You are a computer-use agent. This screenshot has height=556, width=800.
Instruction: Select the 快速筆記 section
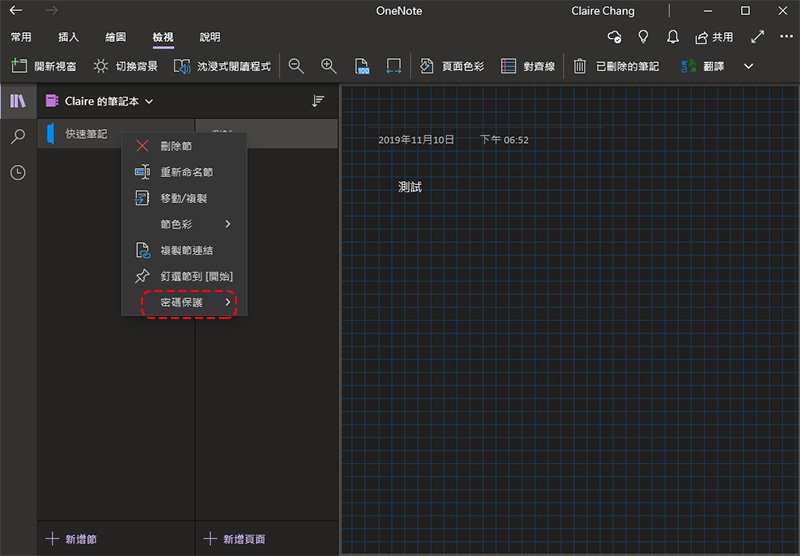tap(116, 134)
